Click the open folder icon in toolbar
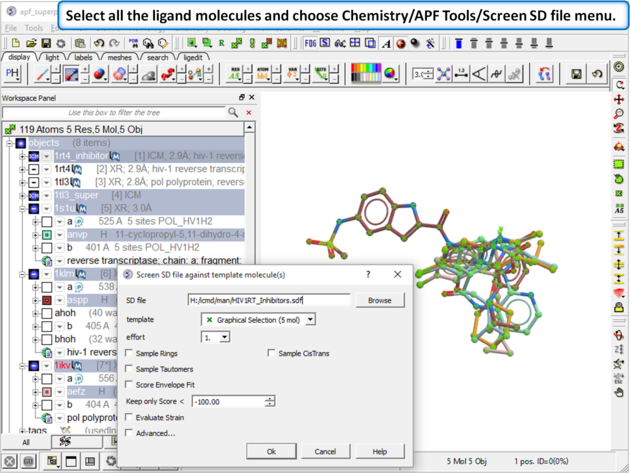Screen dimensions: 630x473 pos(32,44)
